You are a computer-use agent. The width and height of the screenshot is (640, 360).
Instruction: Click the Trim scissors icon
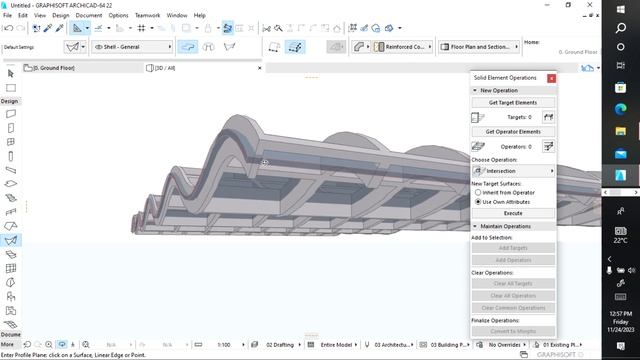[x=267, y=28]
